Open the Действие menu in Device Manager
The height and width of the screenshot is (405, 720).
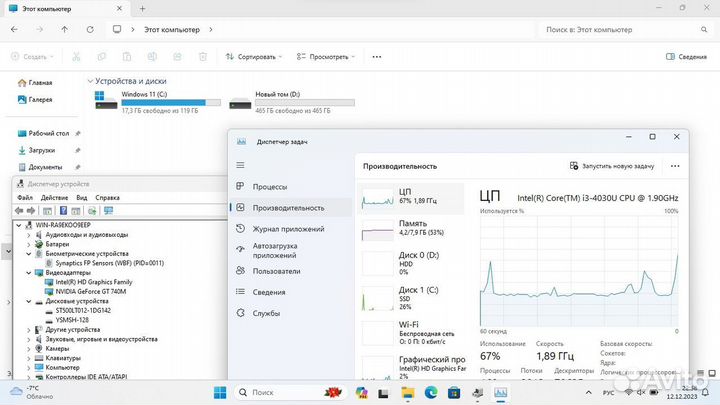[x=54, y=197]
